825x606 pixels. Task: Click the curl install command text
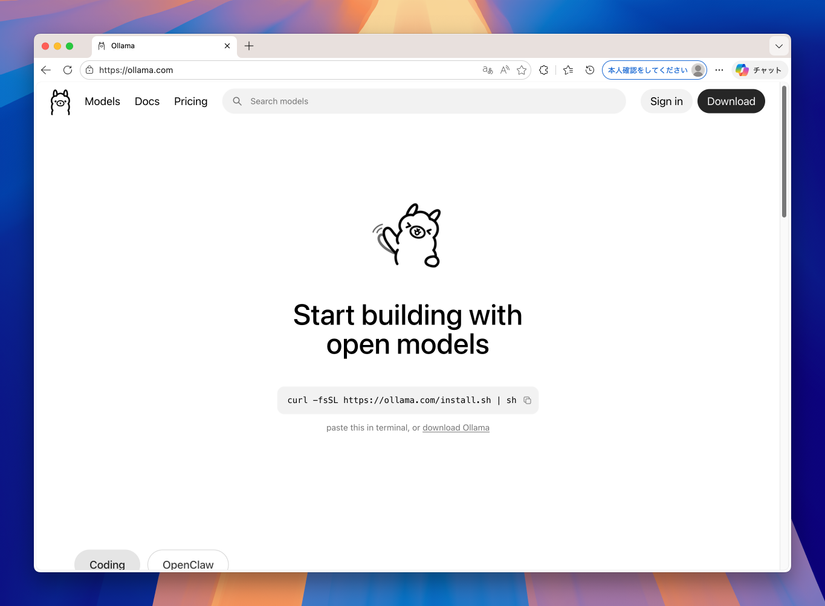(401, 400)
